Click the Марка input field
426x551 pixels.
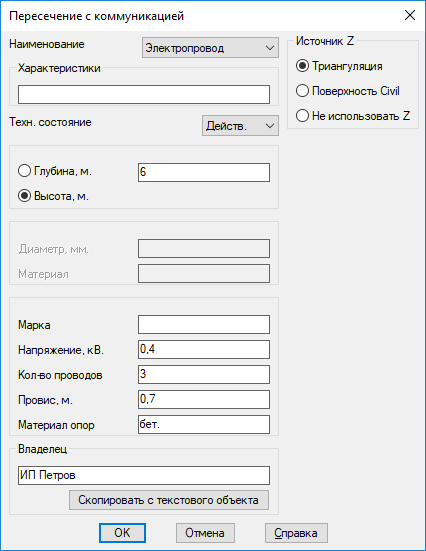coord(204,324)
